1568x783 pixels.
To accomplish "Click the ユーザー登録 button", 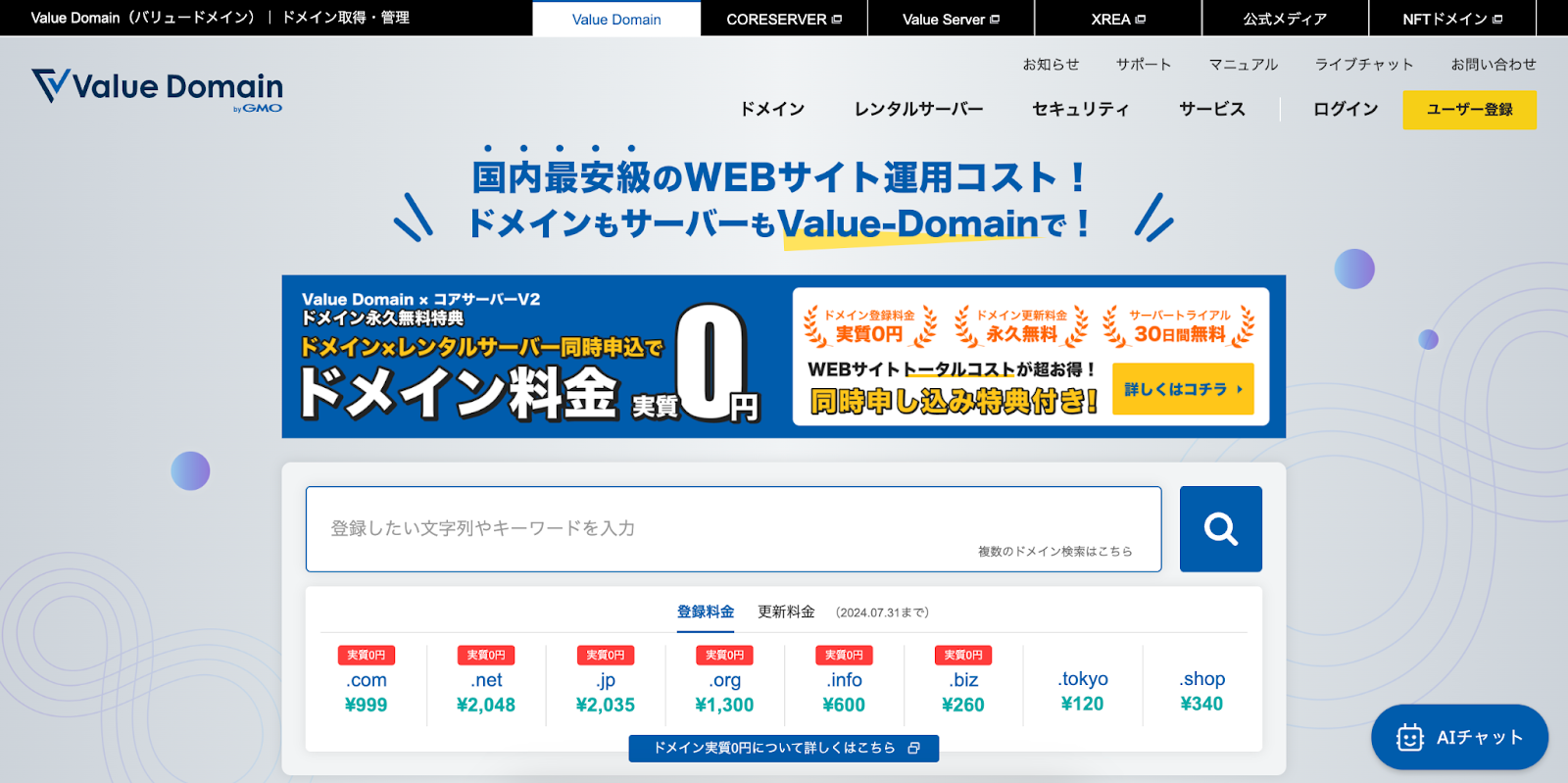I will (x=1469, y=110).
